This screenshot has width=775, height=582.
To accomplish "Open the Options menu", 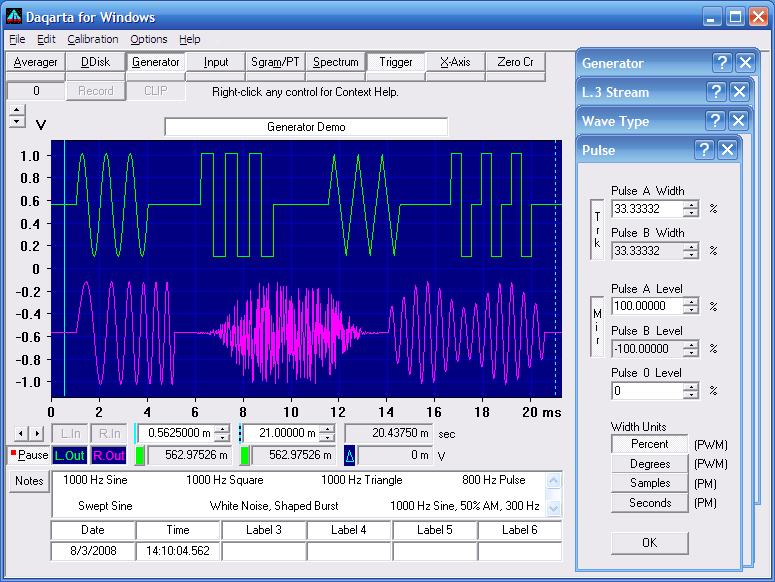I will 149,39.
